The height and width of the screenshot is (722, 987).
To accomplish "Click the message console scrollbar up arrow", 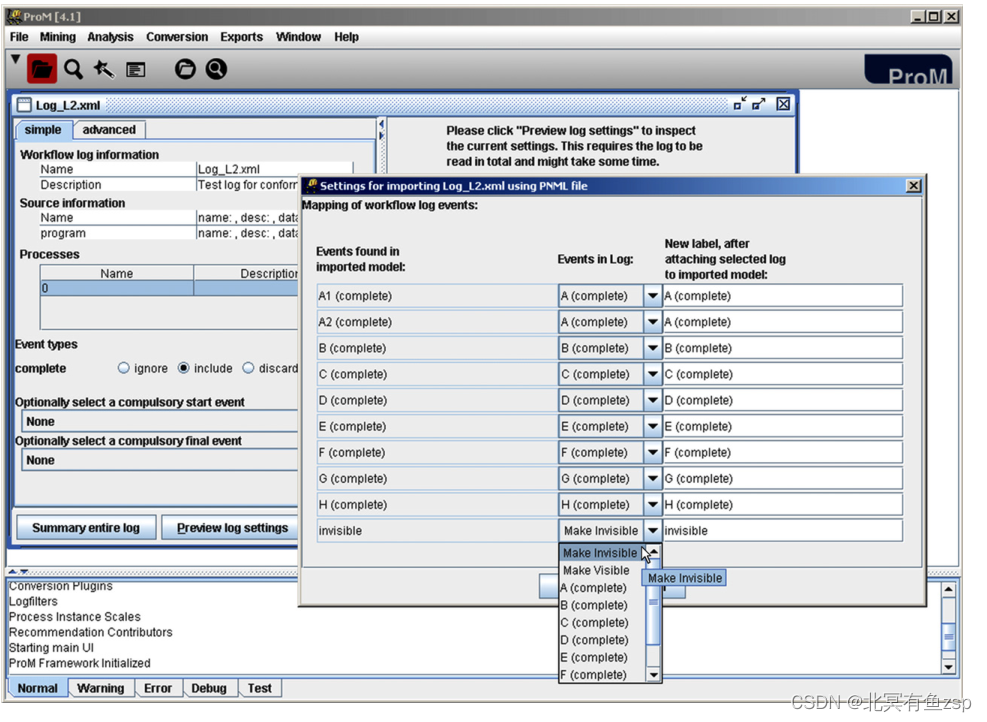I will 949,590.
